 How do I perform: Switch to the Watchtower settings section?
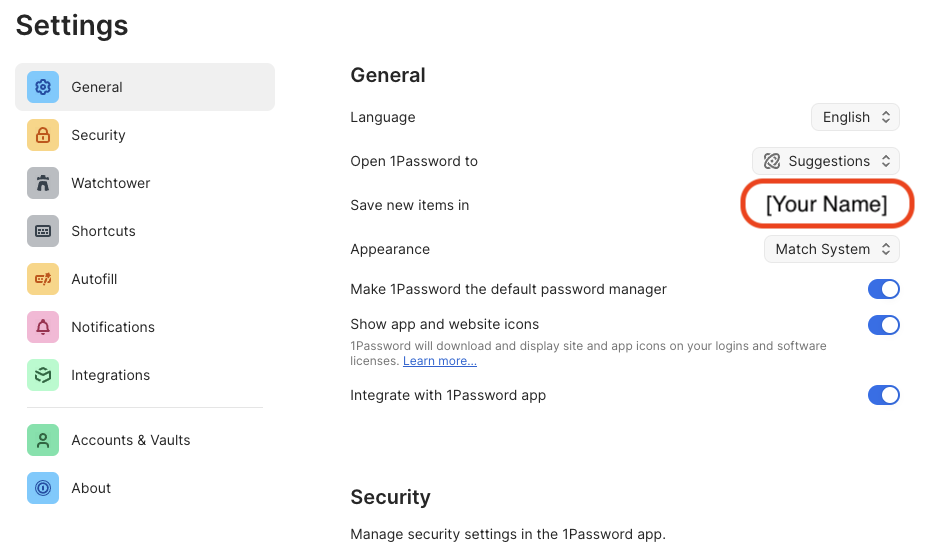pos(111,183)
